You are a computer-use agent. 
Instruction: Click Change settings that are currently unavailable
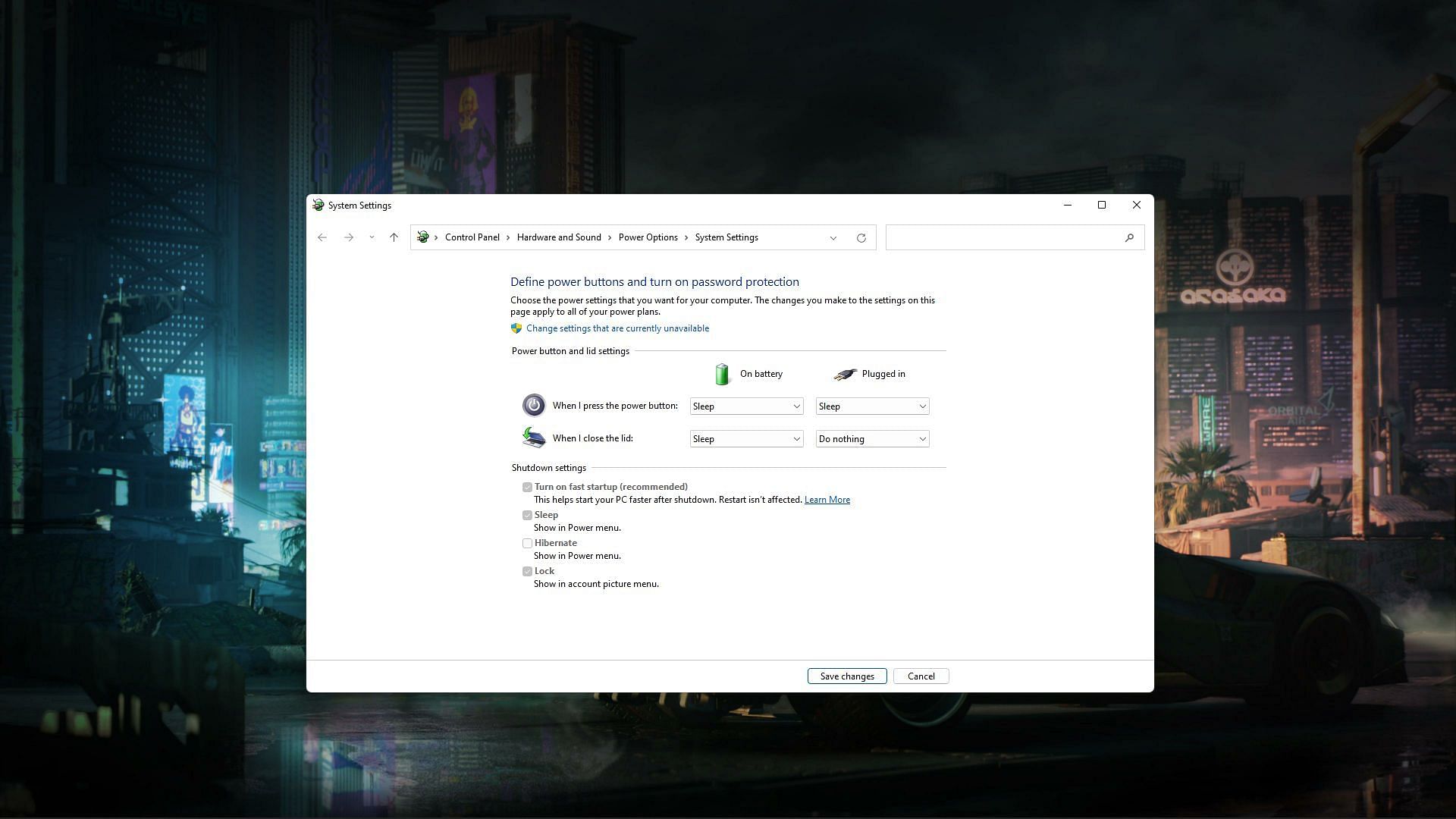point(617,328)
